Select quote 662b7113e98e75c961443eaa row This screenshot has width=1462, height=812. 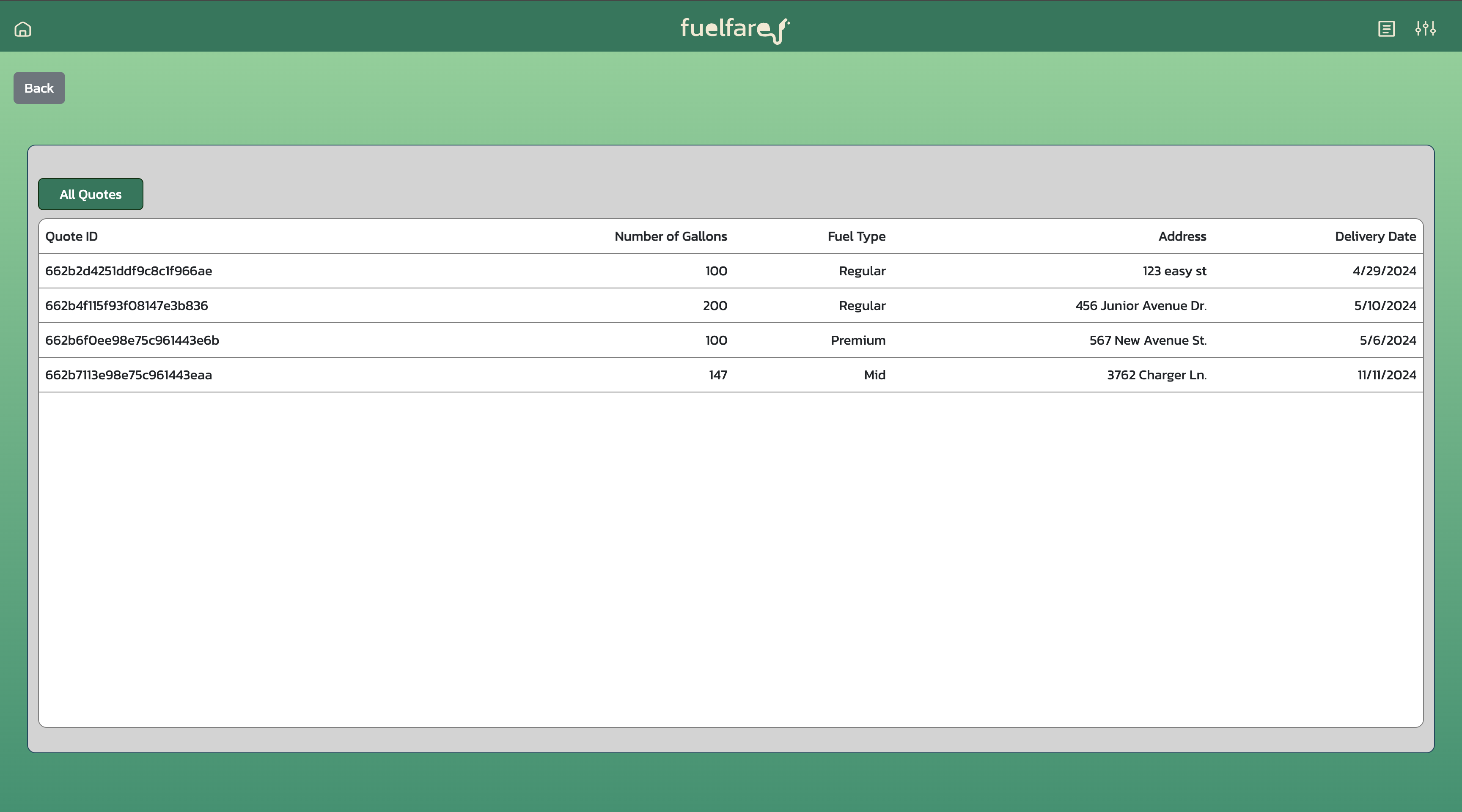pos(129,375)
